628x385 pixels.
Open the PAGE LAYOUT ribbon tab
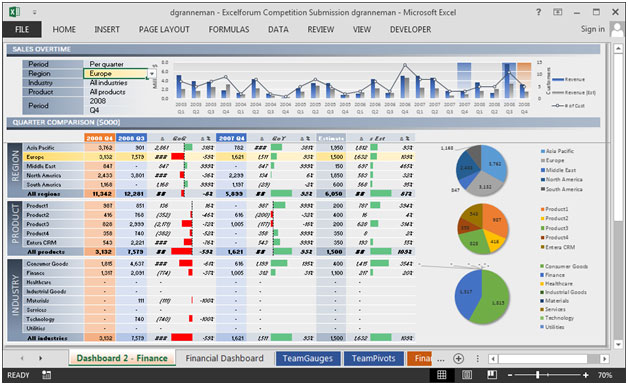164,29
